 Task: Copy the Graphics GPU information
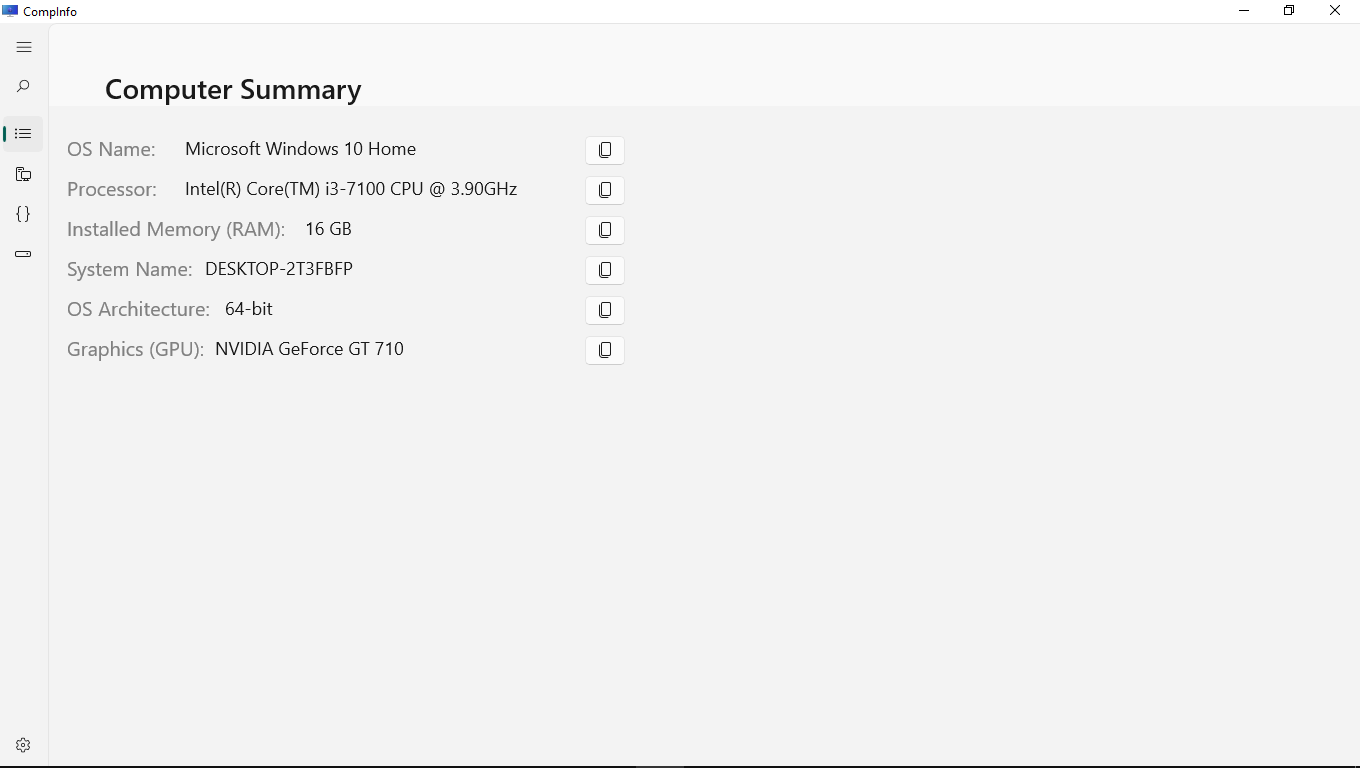(x=605, y=350)
